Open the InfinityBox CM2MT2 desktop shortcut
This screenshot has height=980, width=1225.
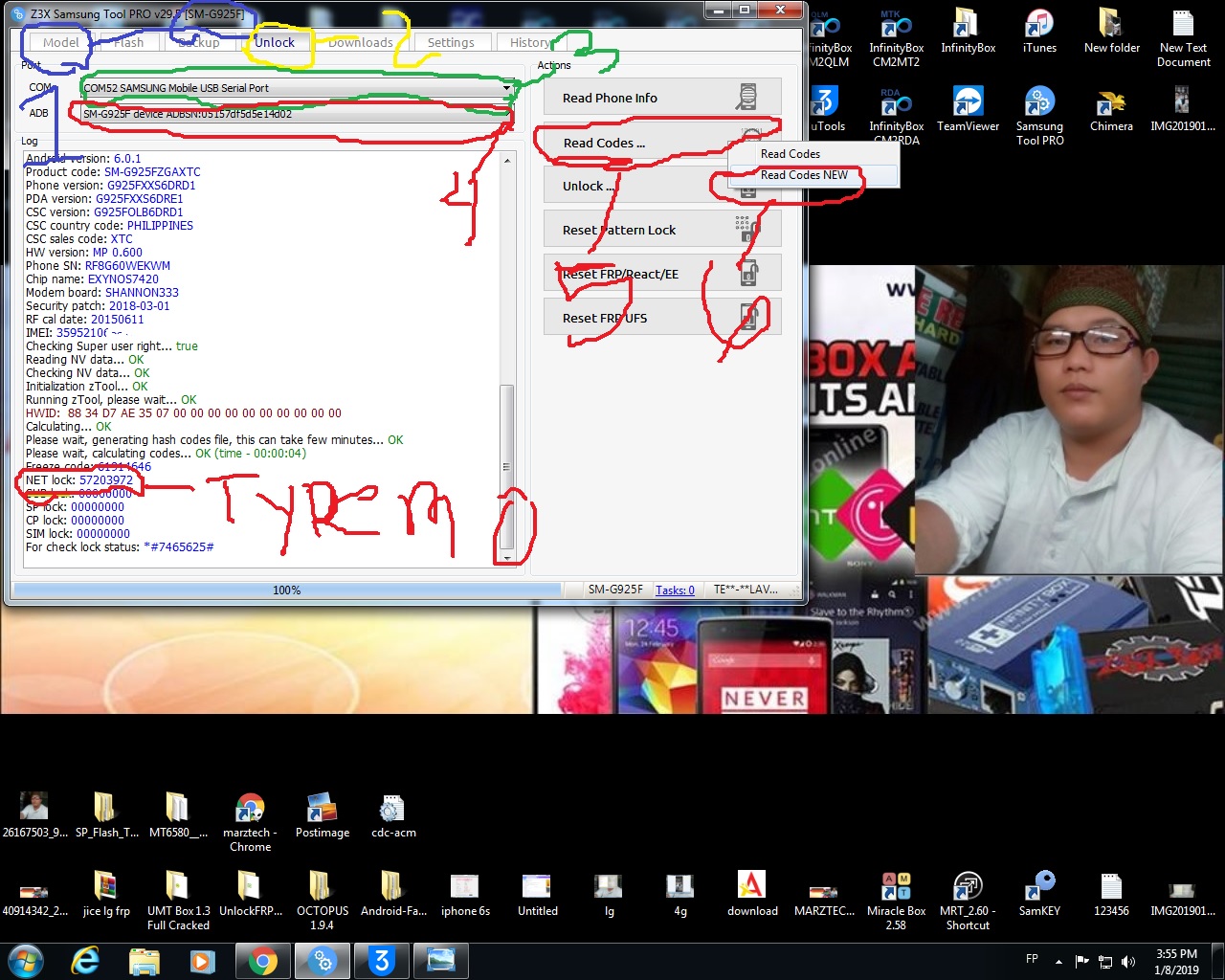pos(896,38)
